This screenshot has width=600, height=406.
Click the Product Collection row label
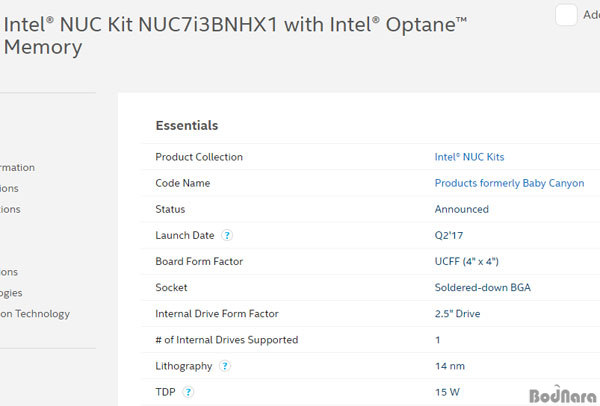point(199,157)
